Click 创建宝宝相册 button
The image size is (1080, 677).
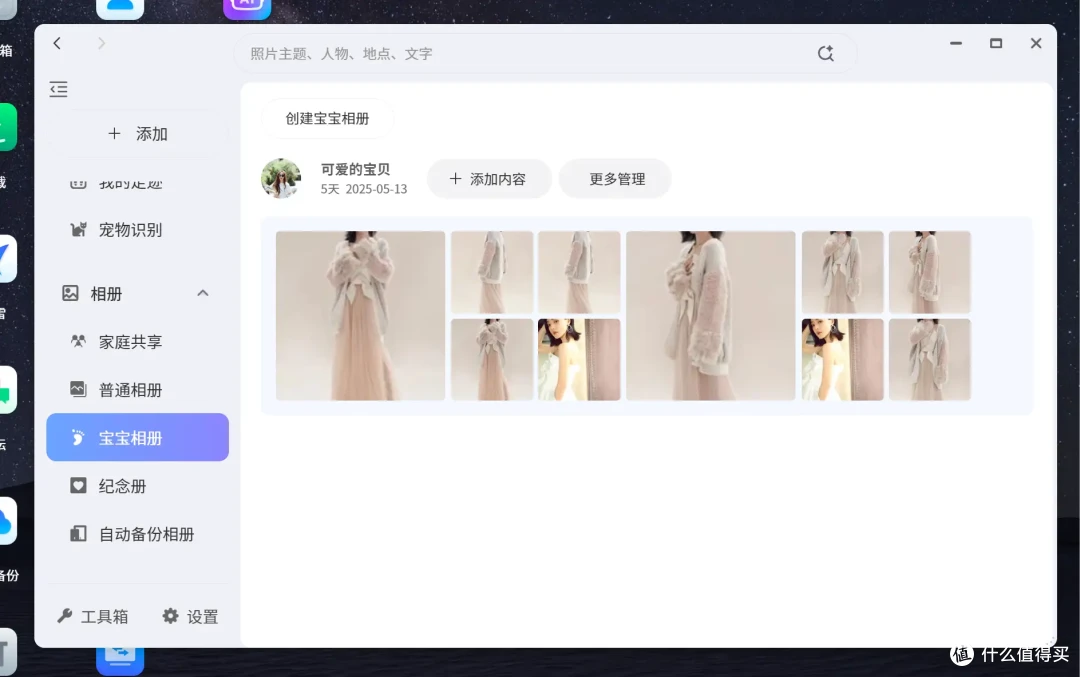[327, 118]
